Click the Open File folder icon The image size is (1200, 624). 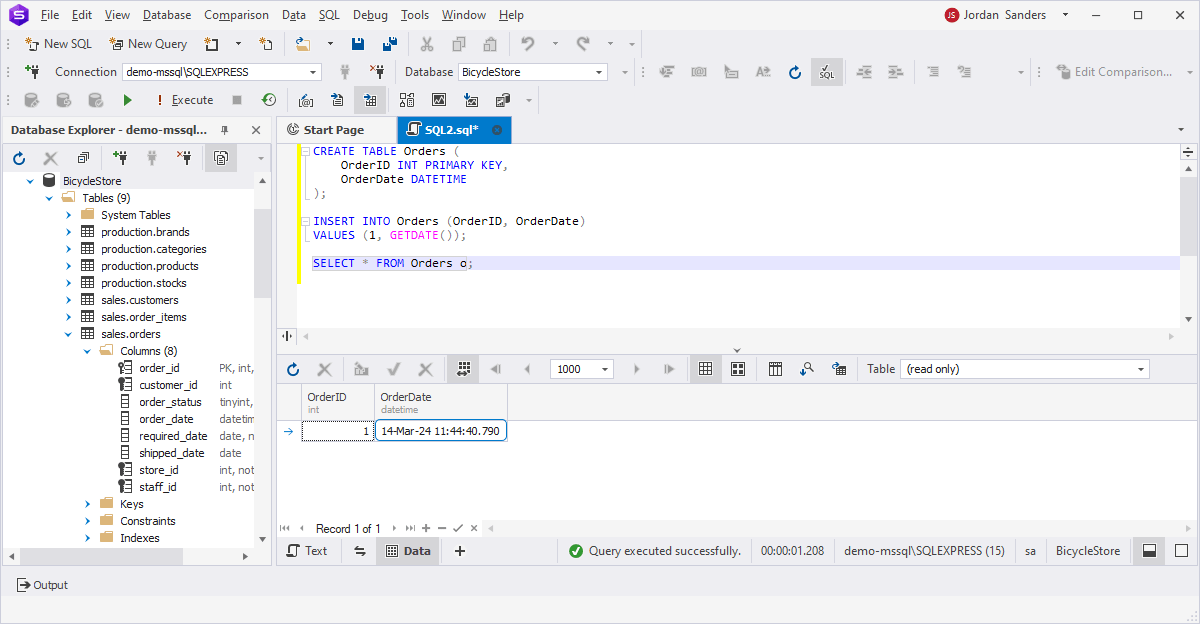pos(302,44)
